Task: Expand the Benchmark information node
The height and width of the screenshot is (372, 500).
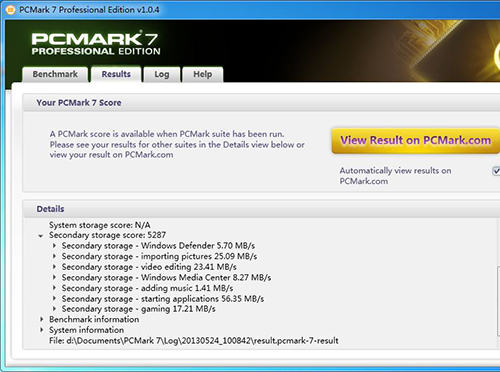Action: coord(42,319)
